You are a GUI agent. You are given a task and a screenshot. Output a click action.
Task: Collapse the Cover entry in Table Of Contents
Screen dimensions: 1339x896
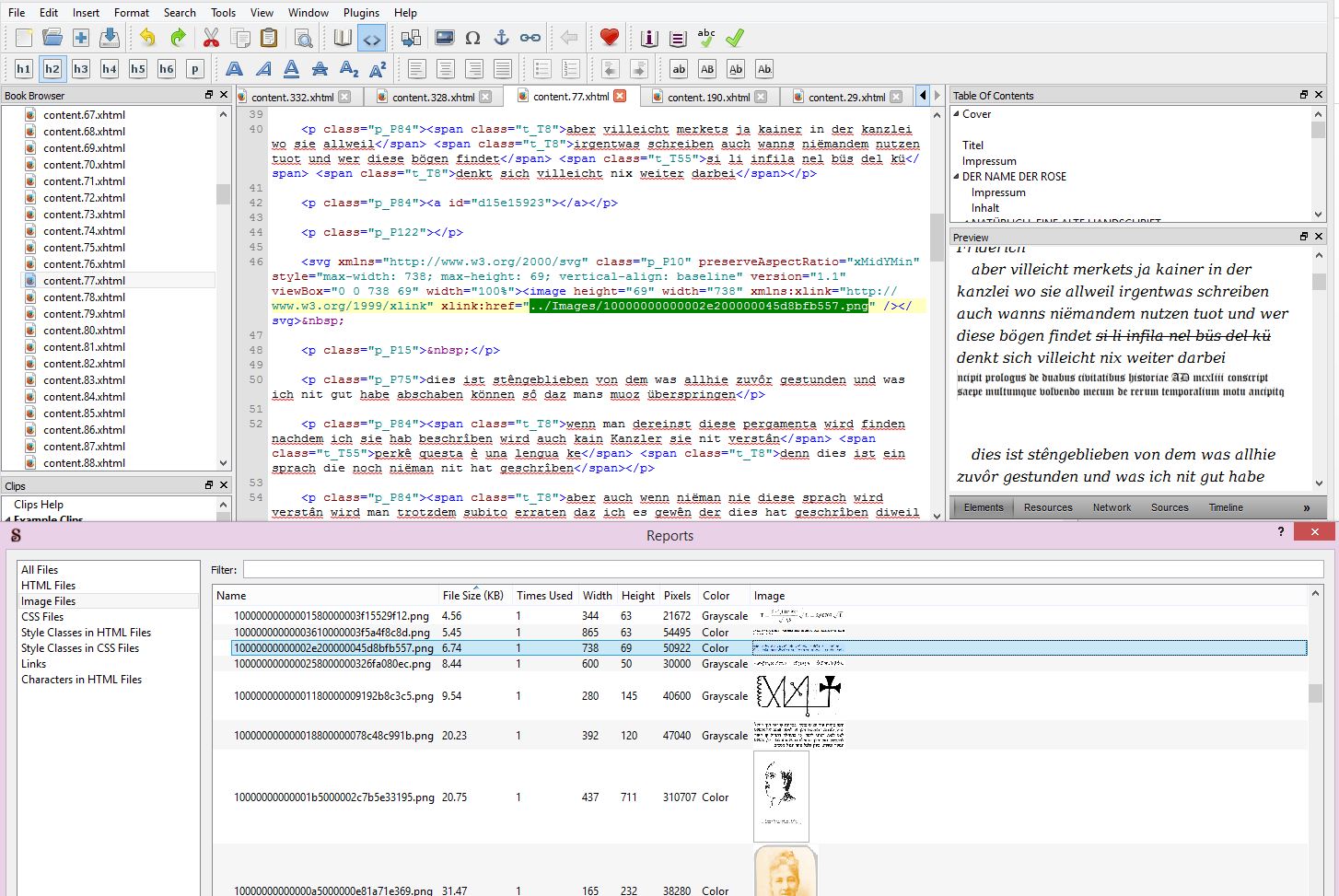coord(956,114)
